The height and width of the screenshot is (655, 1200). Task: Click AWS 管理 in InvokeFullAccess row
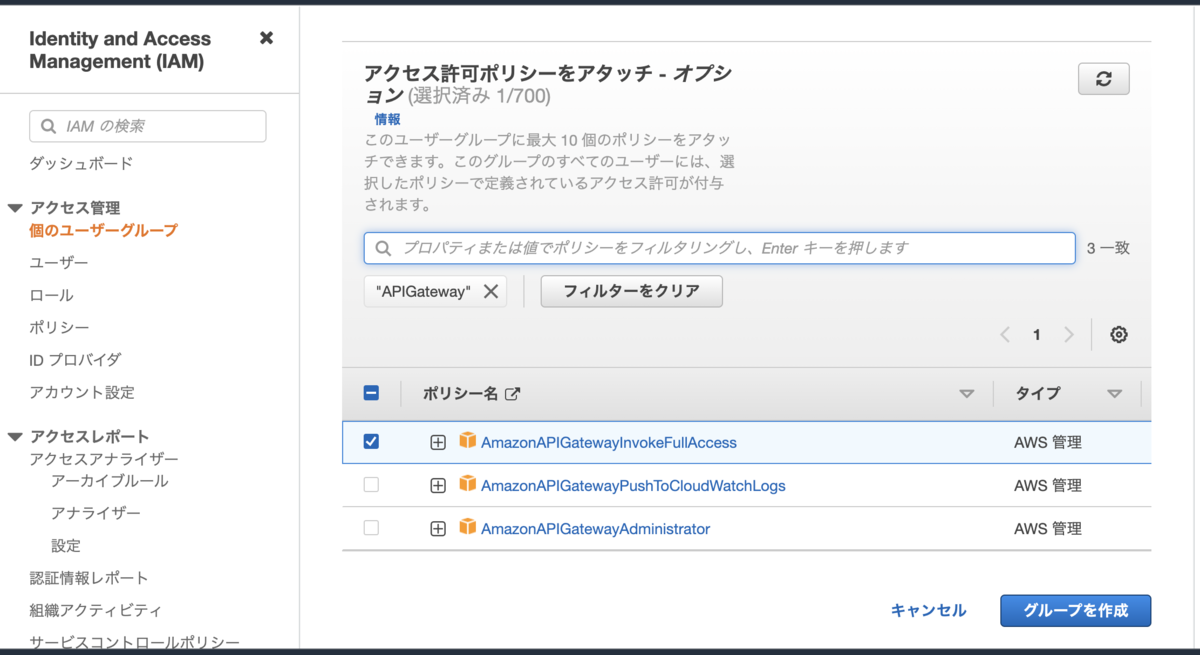click(x=1047, y=442)
